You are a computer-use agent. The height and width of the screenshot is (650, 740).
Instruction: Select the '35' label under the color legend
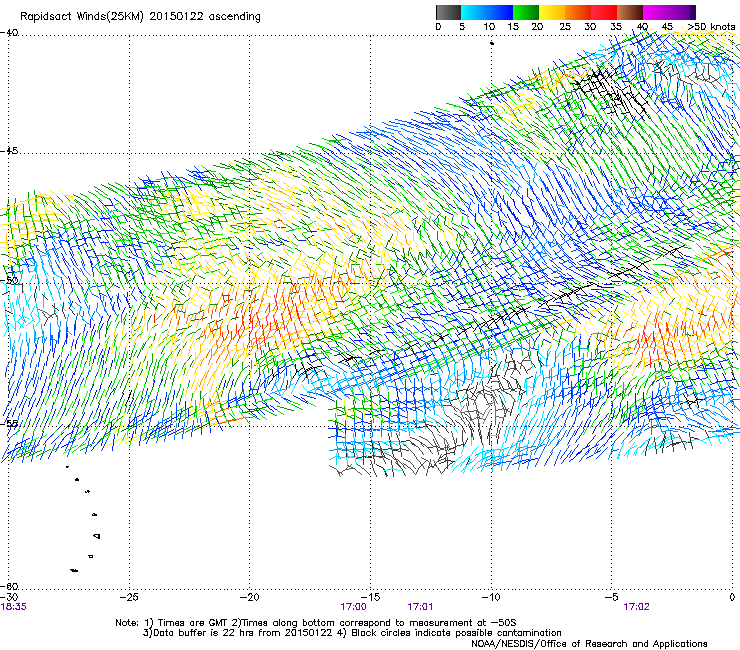pos(616,27)
